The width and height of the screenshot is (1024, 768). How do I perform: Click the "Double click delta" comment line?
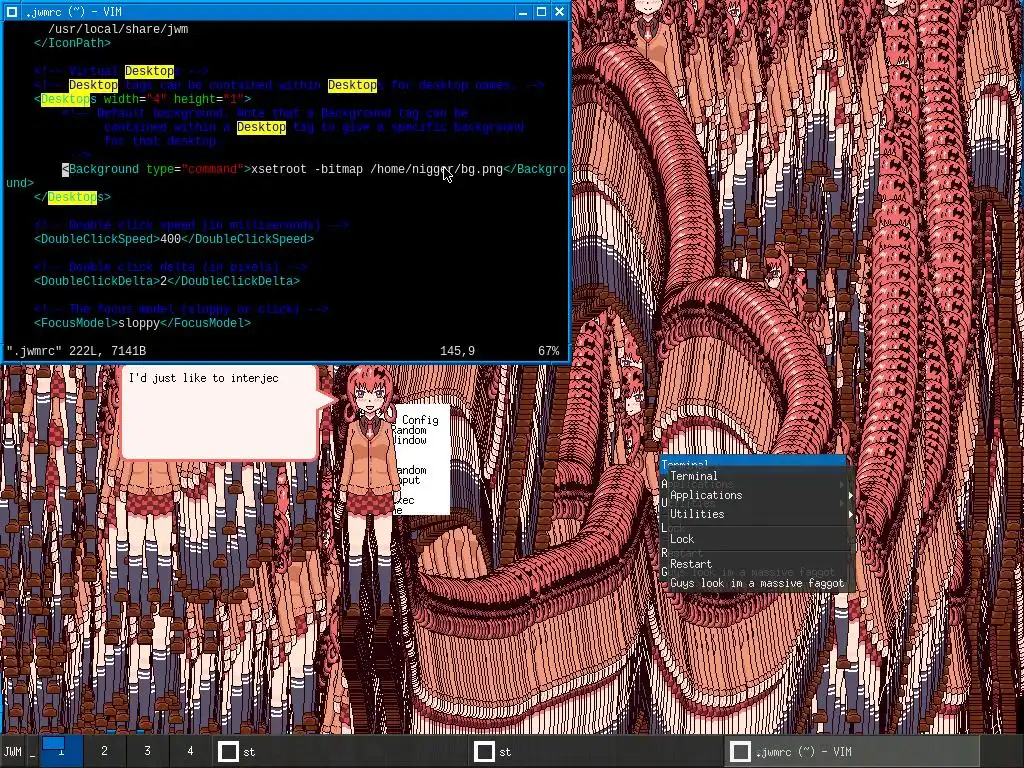coord(170,266)
